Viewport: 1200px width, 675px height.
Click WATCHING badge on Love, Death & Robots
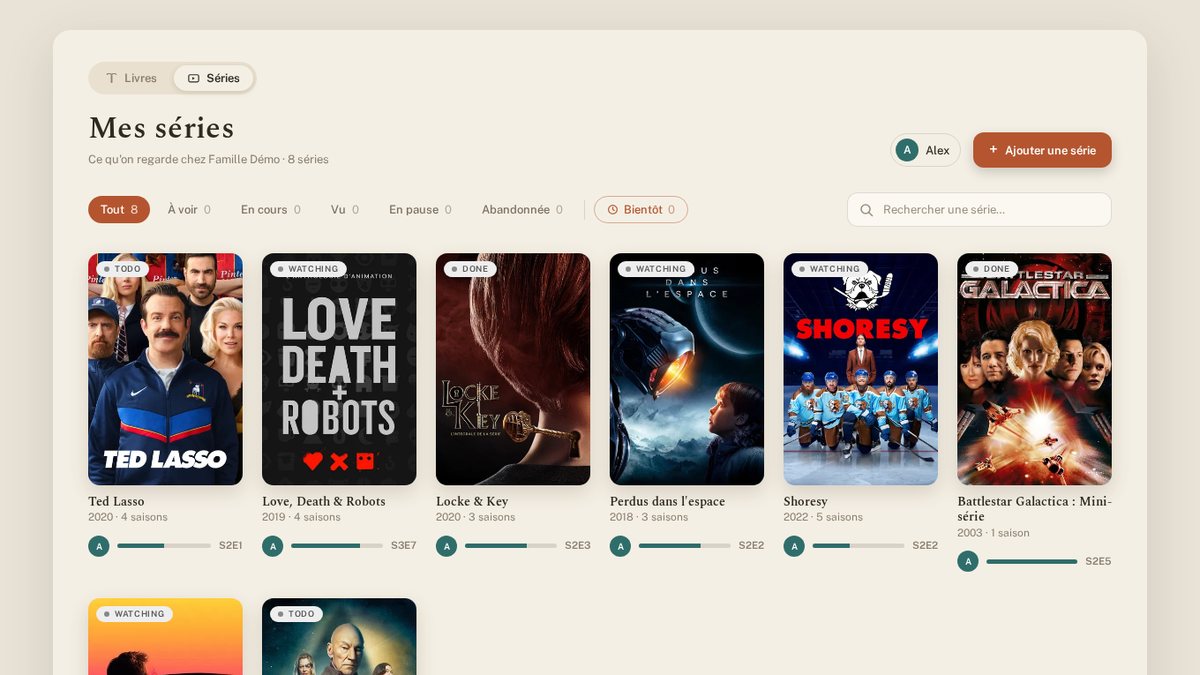click(x=308, y=269)
